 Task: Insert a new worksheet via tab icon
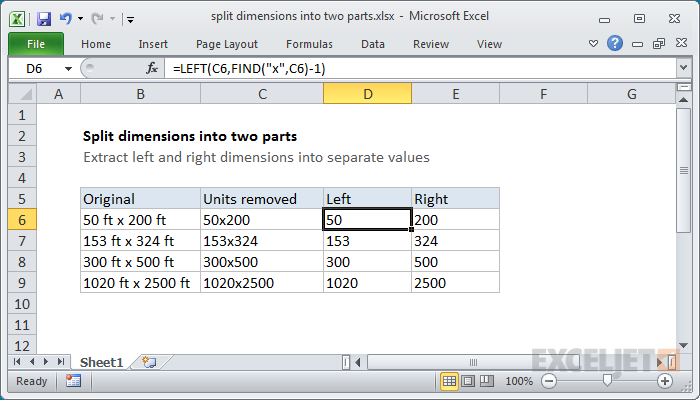point(149,362)
